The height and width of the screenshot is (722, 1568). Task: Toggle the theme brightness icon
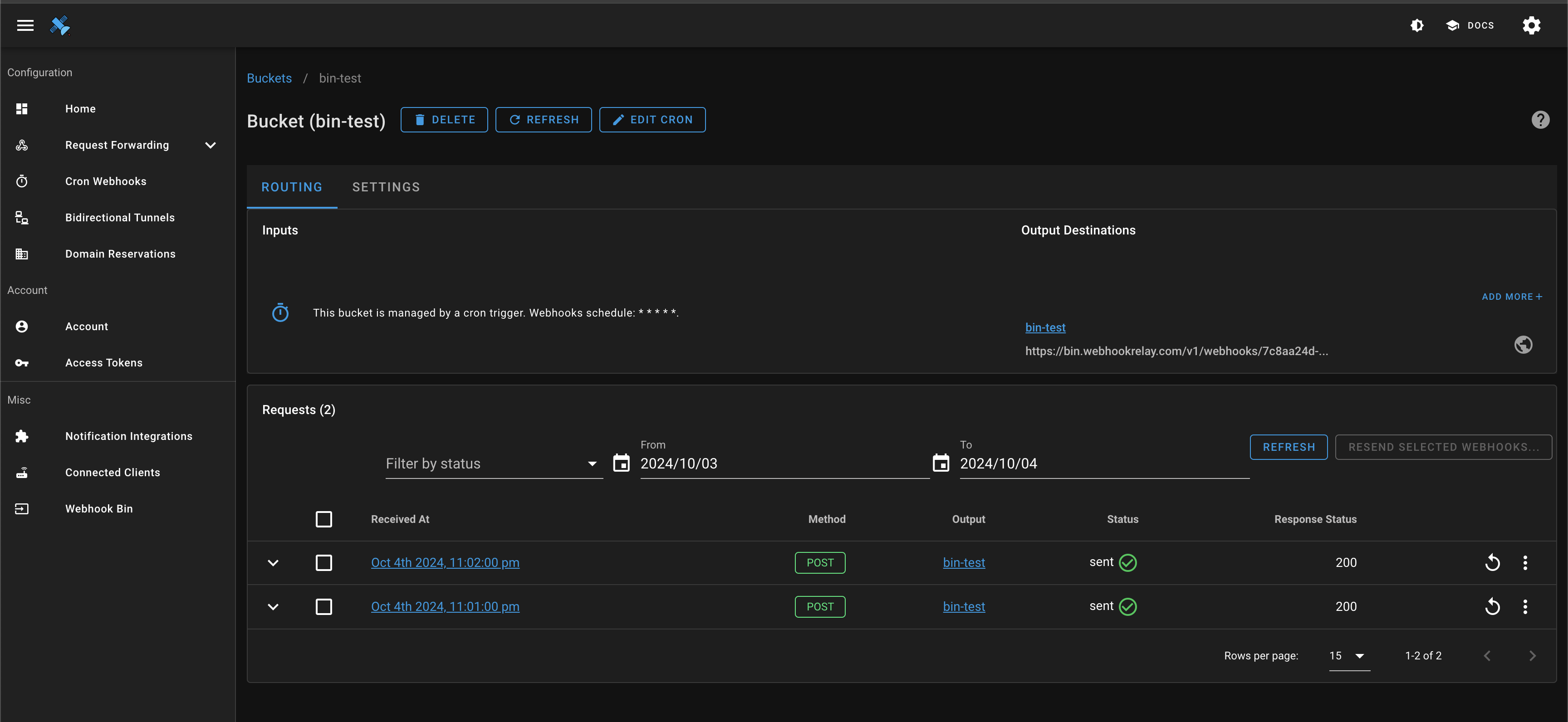[1417, 25]
